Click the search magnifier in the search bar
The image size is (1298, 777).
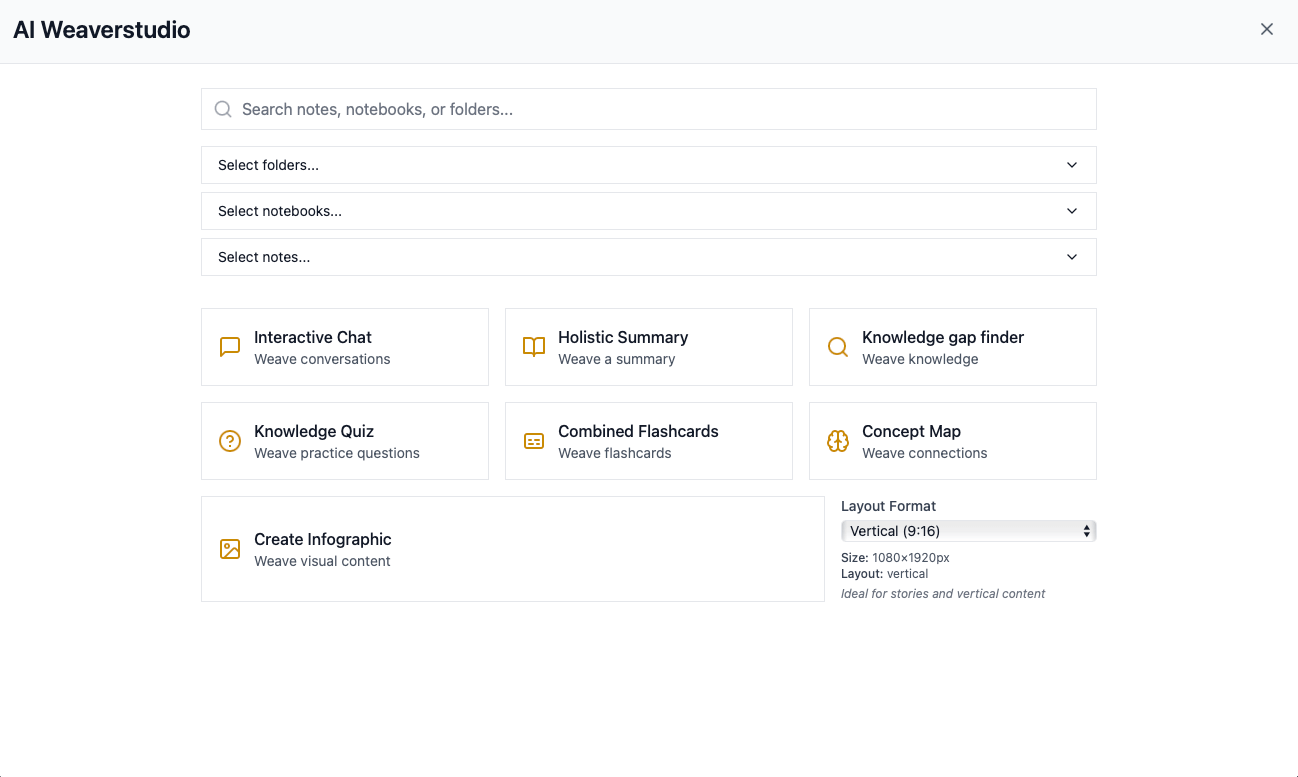click(x=222, y=108)
